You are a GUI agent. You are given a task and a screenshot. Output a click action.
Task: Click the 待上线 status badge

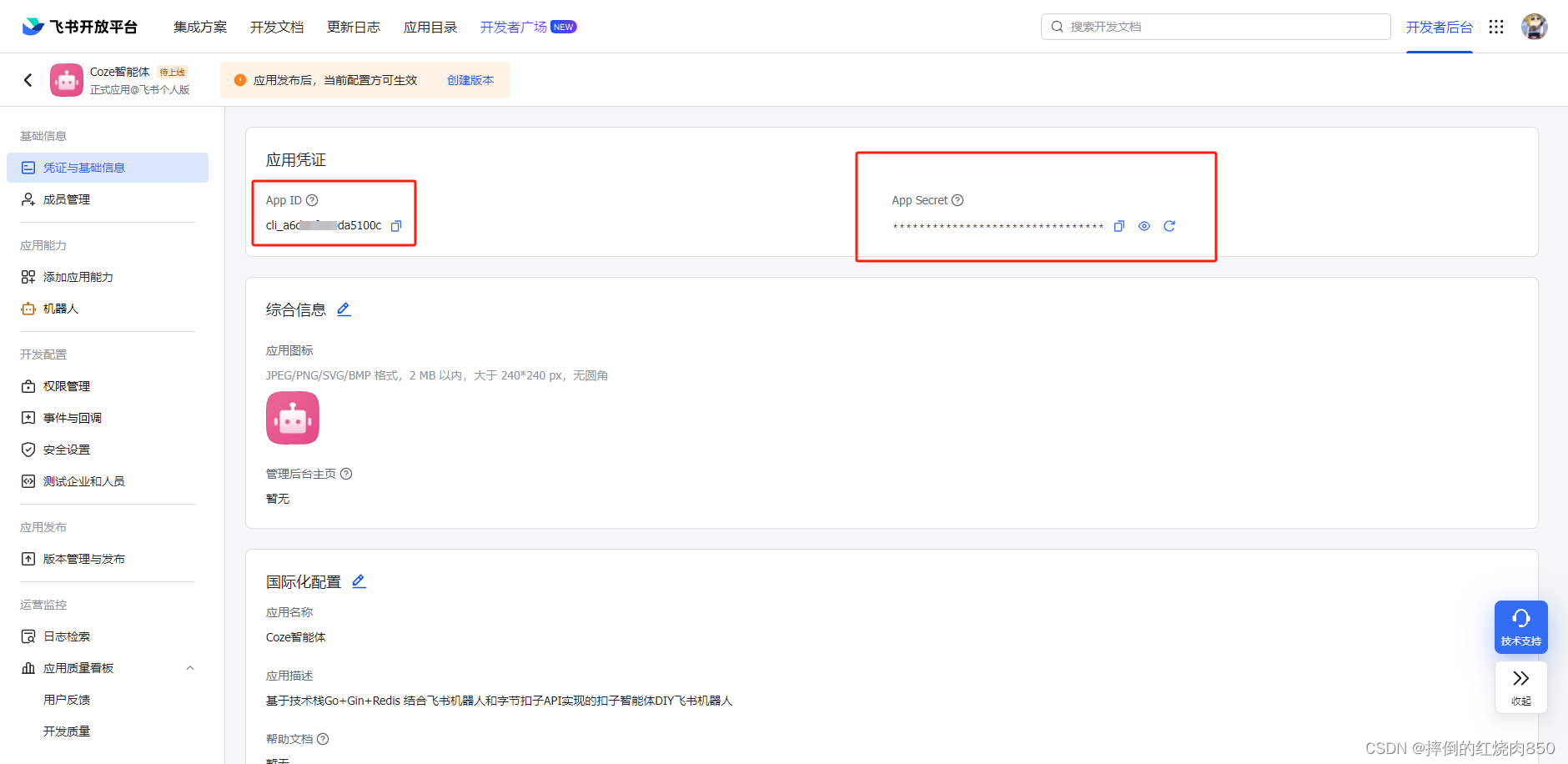(173, 73)
